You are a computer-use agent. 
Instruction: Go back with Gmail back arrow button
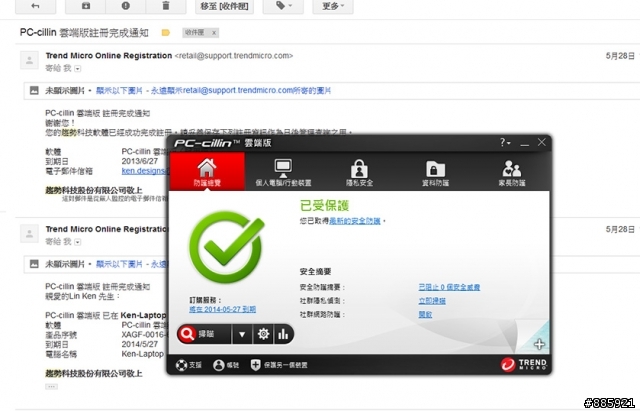click(x=36, y=6)
